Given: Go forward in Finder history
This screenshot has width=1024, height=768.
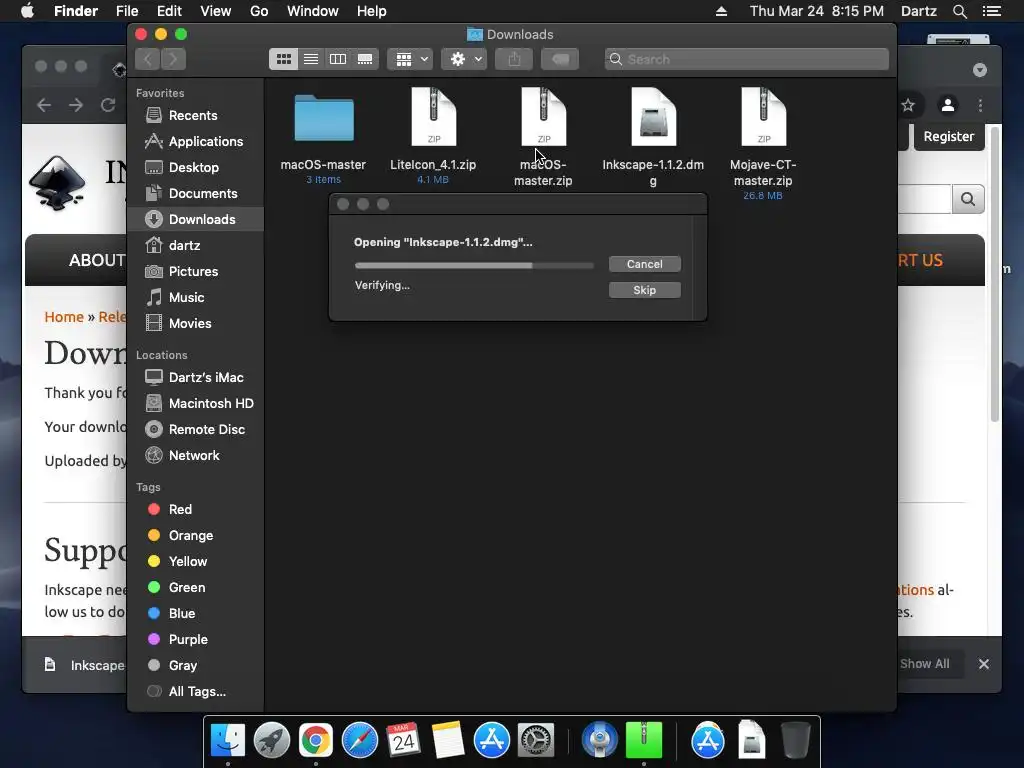Looking at the screenshot, I should (x=174, y=59).
